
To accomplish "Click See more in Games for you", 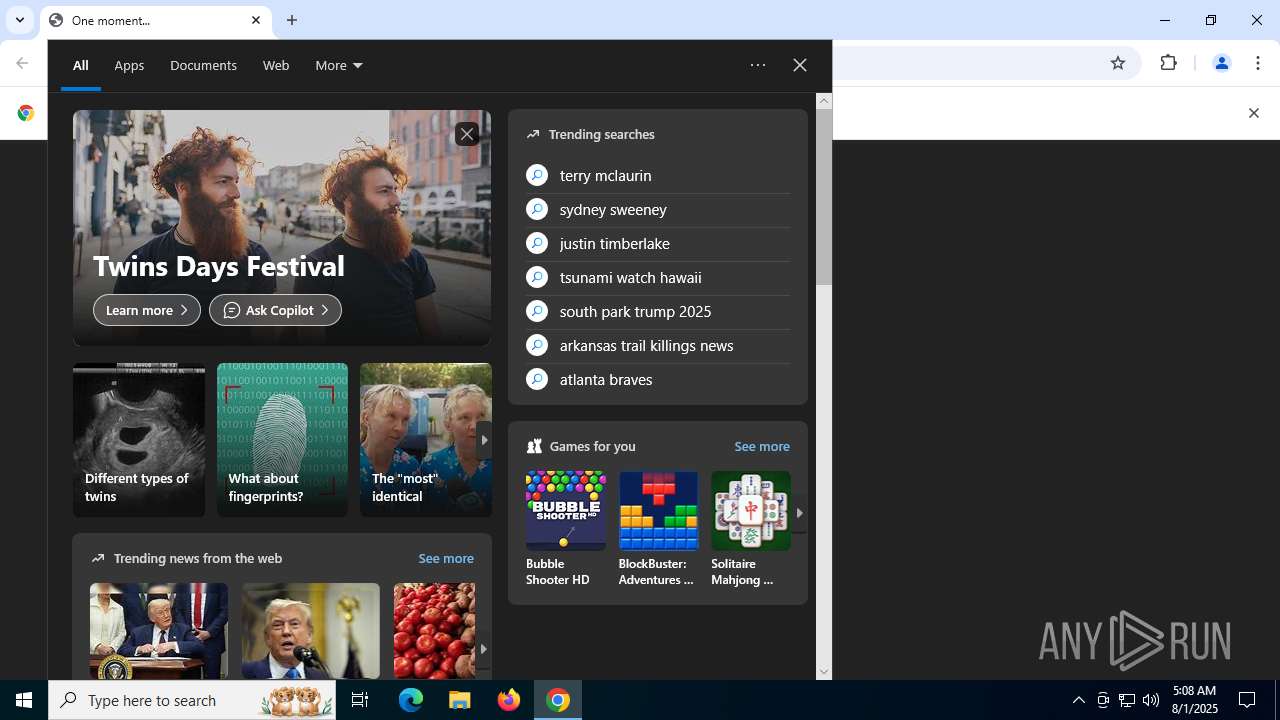I will click(762, 446).
